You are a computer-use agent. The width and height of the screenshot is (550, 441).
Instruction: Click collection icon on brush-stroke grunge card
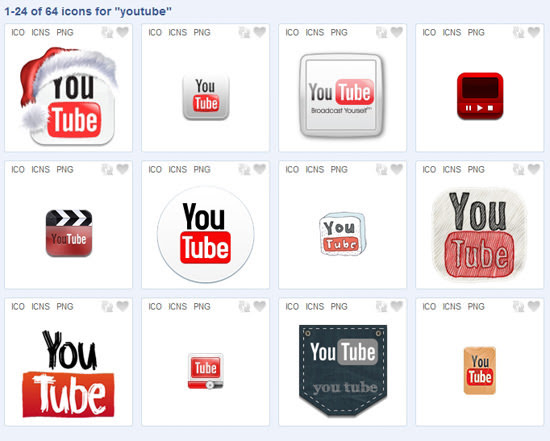pyautogui.click(x=107, y=307)
